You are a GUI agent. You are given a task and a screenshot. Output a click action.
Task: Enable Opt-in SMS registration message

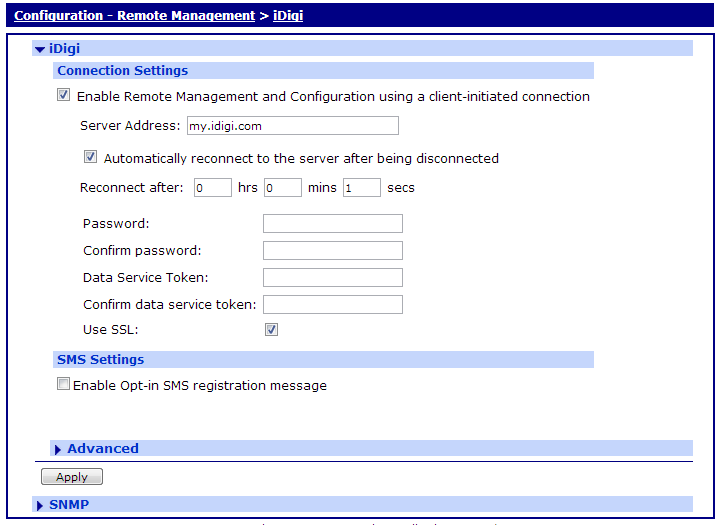pyautogui.click(x=64, y=384)
